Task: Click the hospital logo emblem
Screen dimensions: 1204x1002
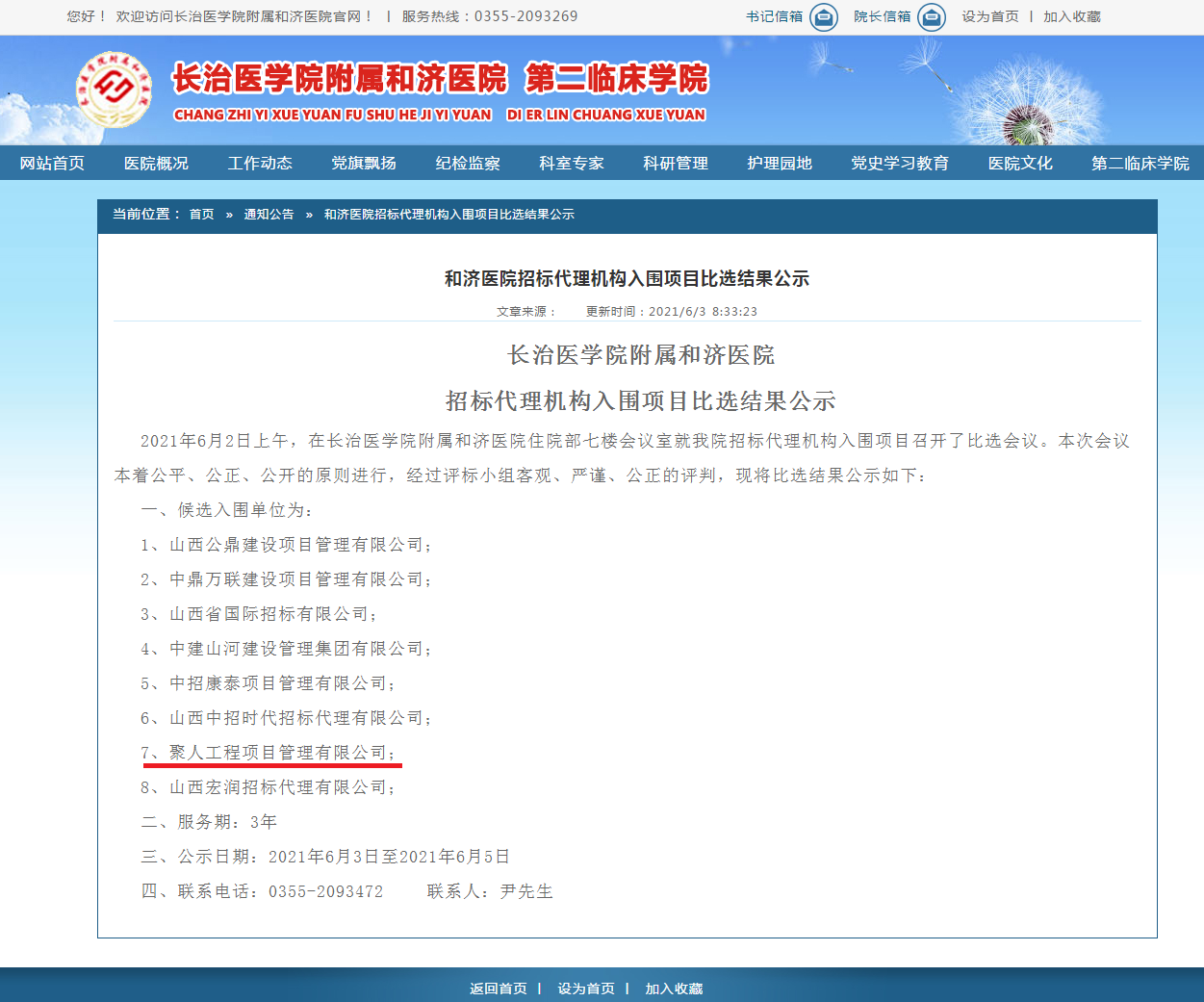Action: [114, 90]
